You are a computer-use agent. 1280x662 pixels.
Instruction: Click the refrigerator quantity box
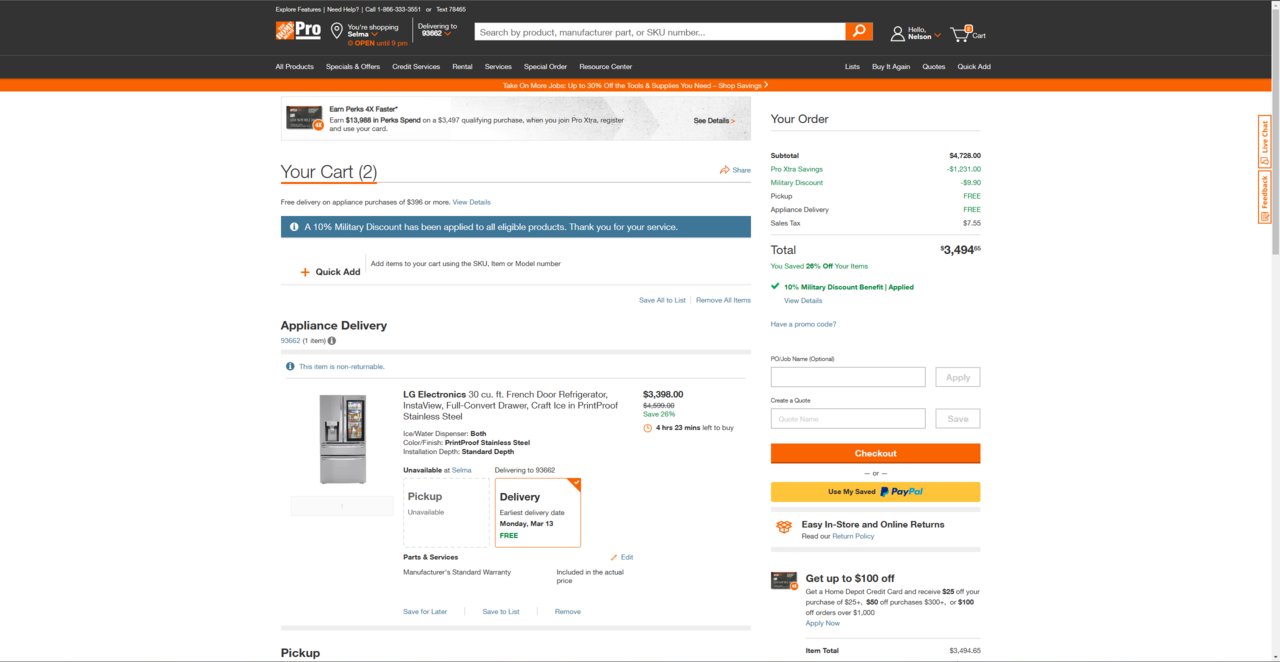click(342, 506)
